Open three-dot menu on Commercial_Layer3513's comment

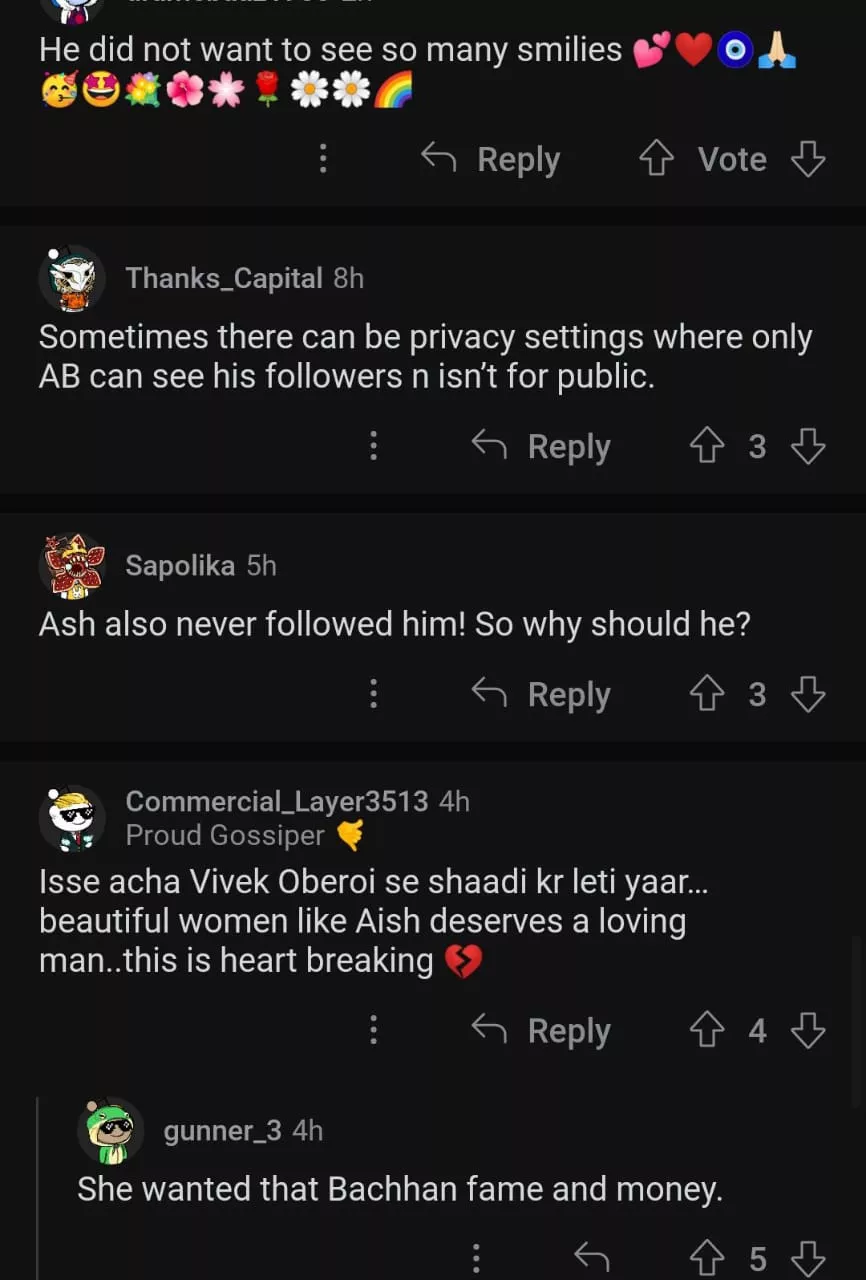pyautogui.click(x=374, y=1030)
